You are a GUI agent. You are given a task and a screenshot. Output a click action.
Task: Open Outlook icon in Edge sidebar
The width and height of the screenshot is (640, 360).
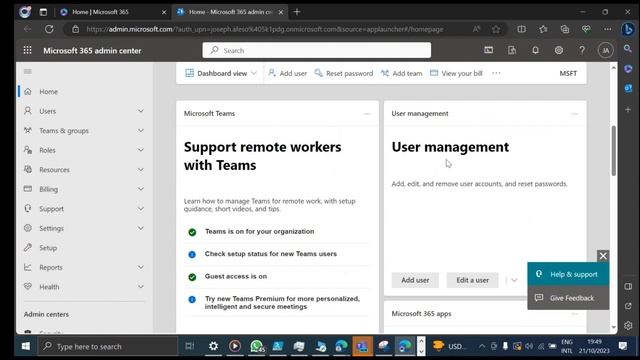point(628,88)
